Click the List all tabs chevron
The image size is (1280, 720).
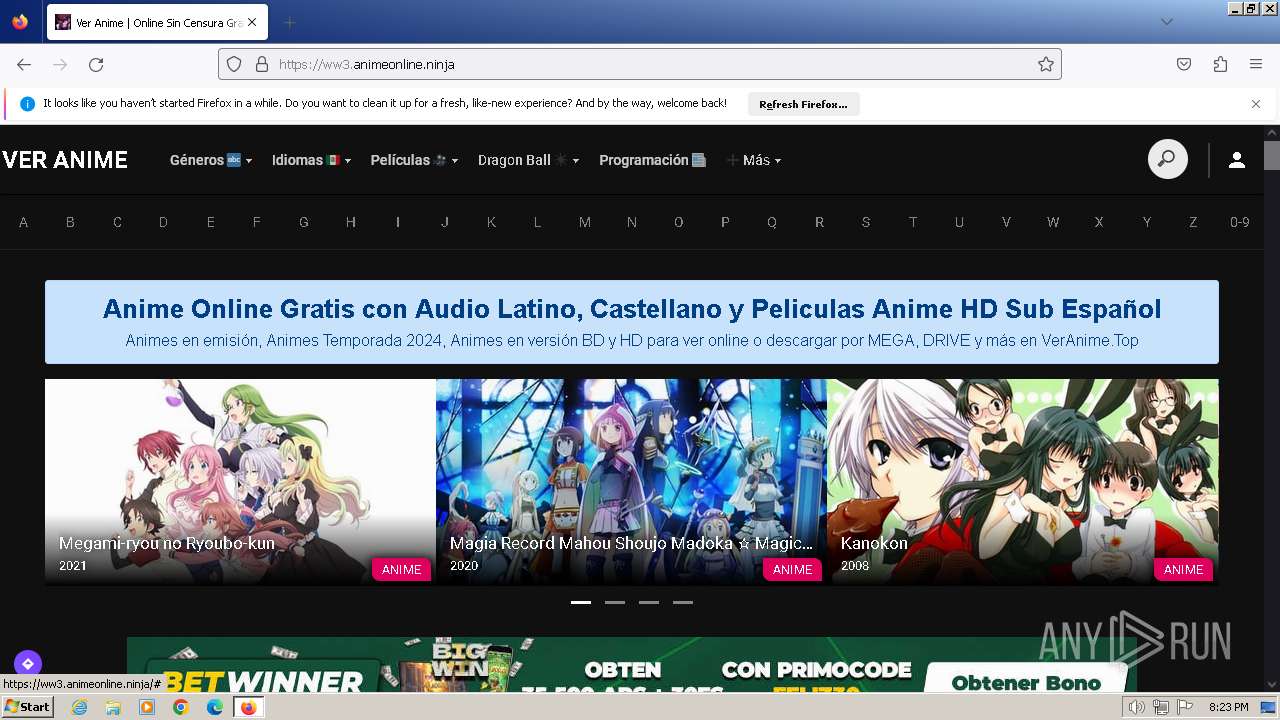1166,22
